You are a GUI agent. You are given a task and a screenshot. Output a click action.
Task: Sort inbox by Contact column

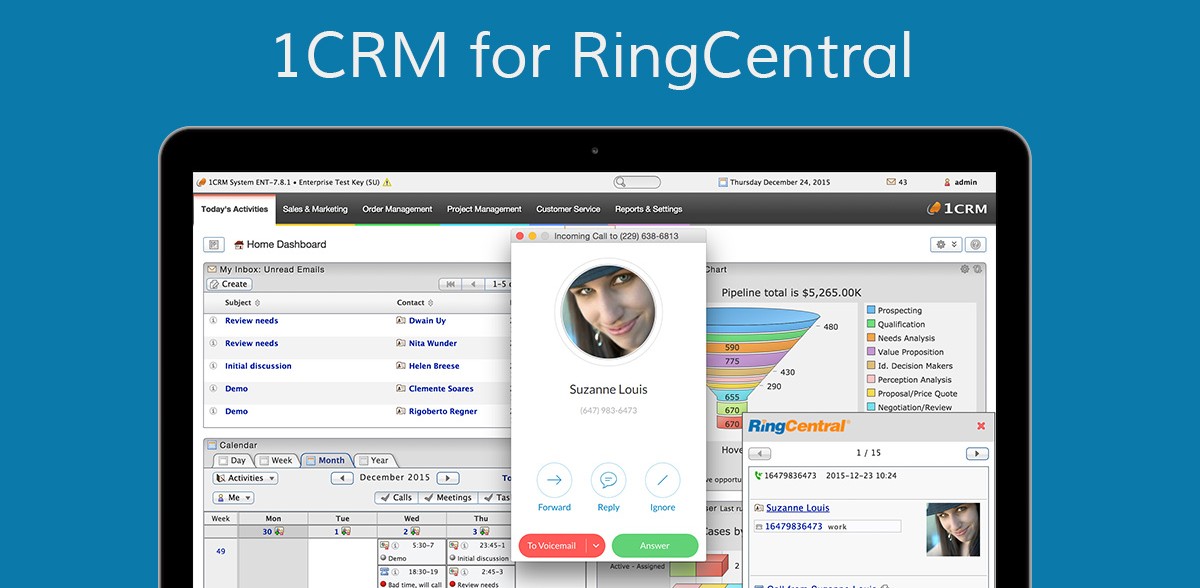pyautogui.click(x=414, y=302)
